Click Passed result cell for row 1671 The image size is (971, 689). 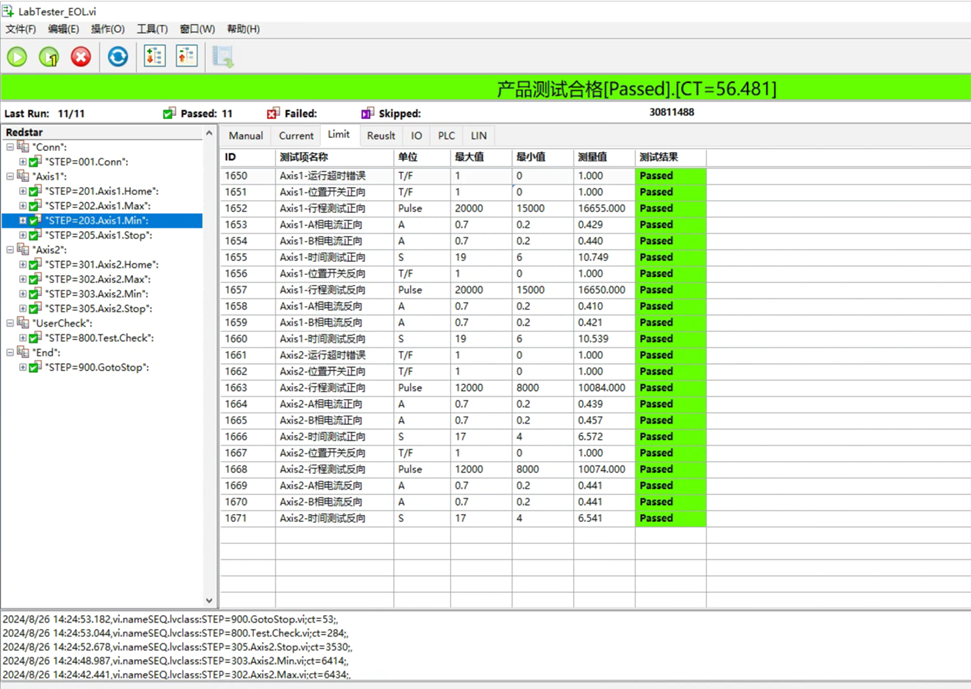671,518
